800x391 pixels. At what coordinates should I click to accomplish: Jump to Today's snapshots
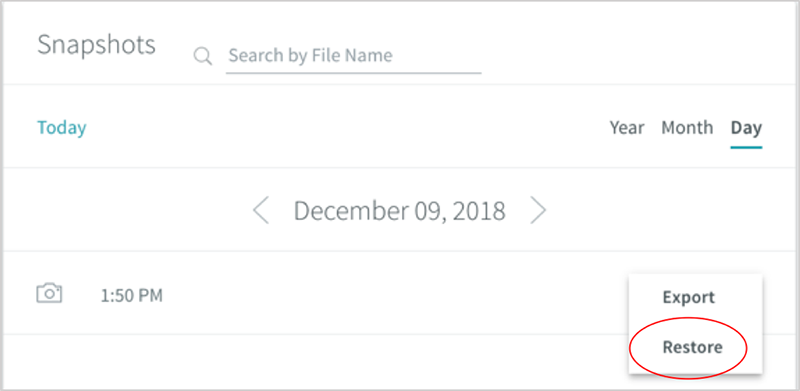point(62,128)
